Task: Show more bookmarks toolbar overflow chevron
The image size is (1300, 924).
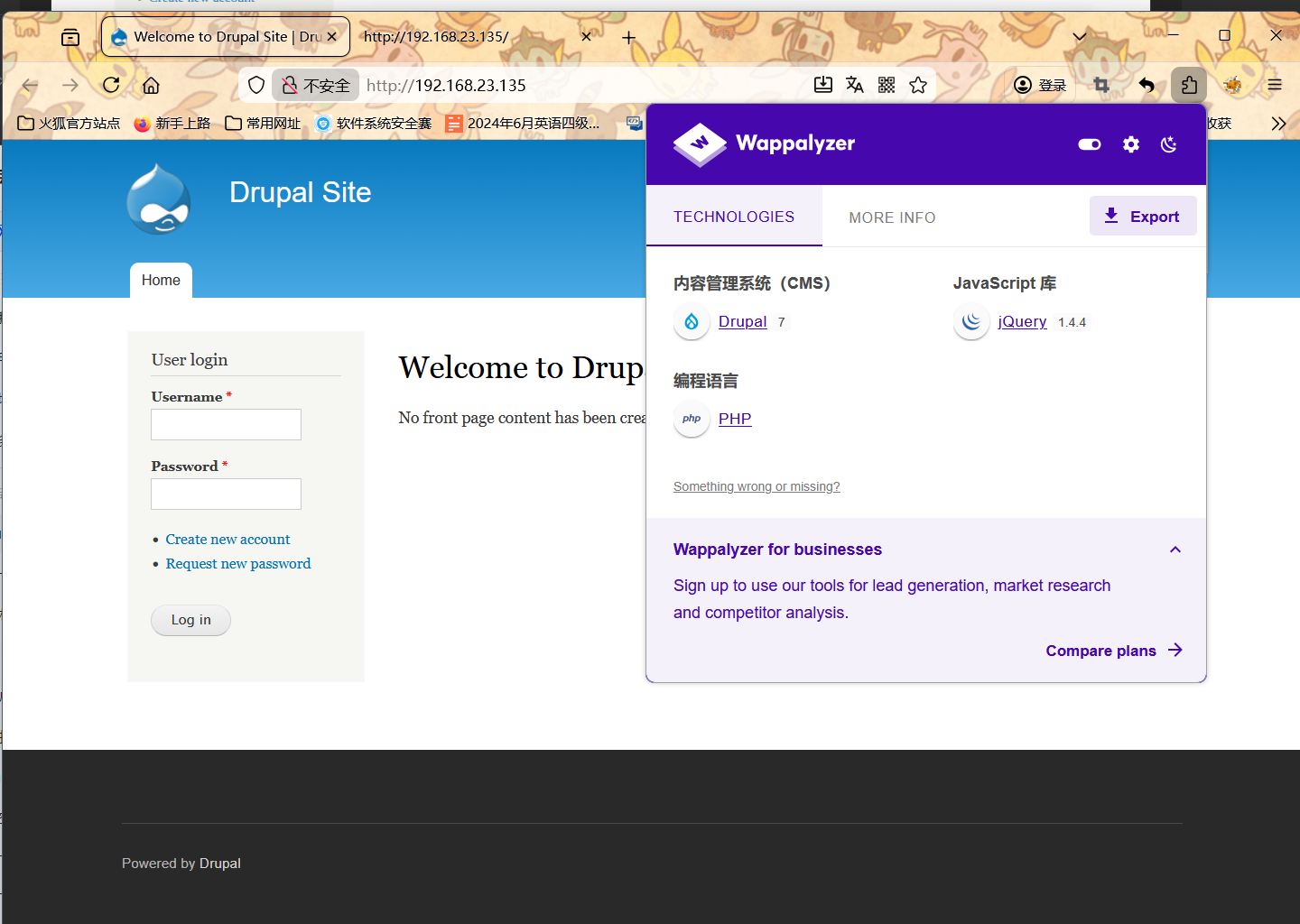Action: pyautogui.click(x=1277, y=124)
